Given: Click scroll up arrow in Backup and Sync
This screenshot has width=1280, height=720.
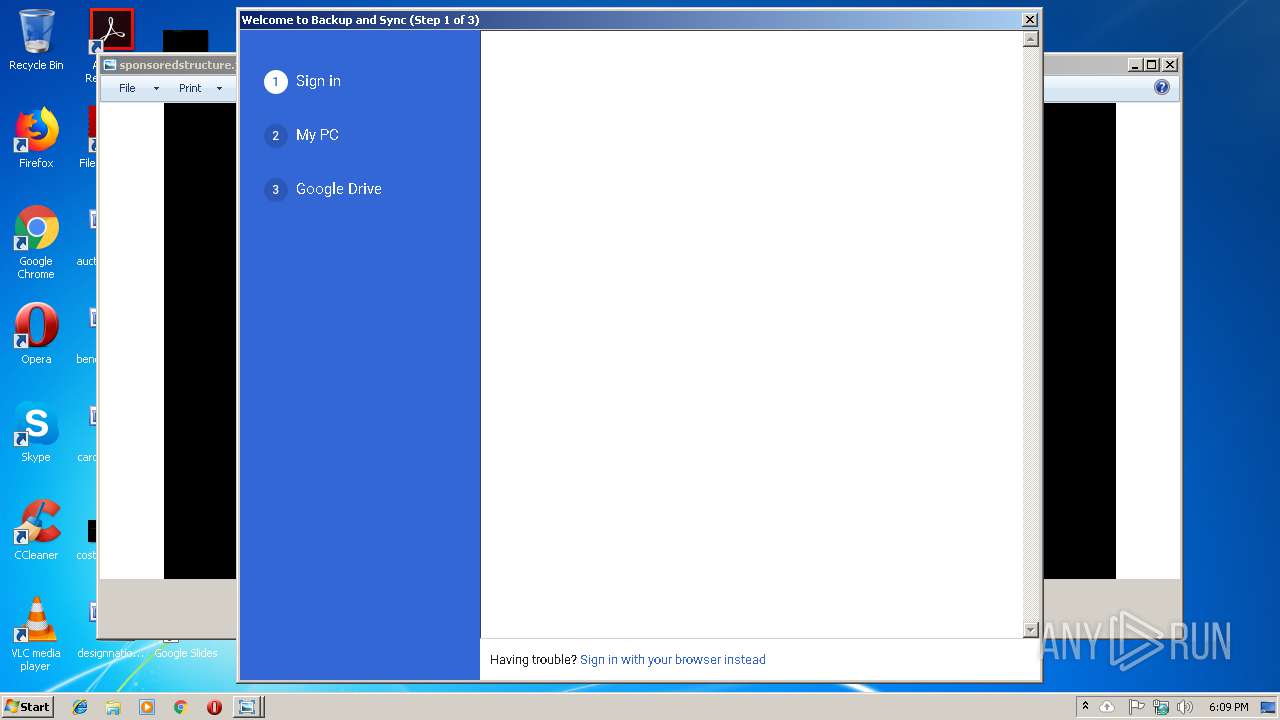Looking at the screenshot, I should coord(1031,39).
